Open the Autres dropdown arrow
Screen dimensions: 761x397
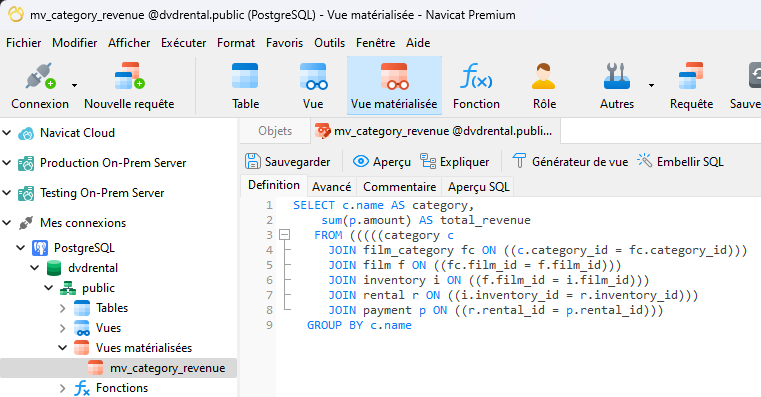pos(651,85)
